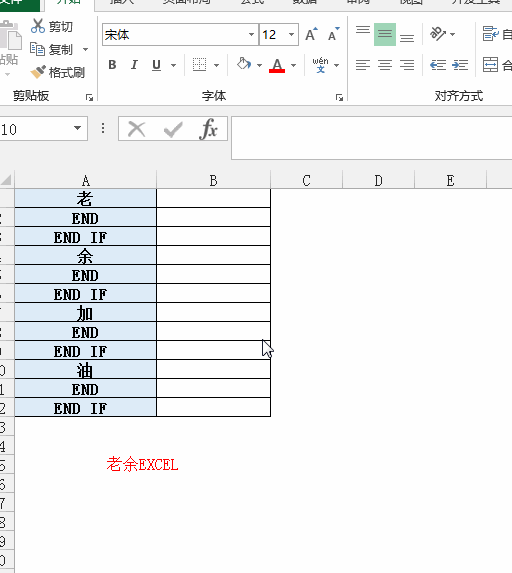Apply red font color
Viewport: 512px width, 573px height.
[277, 65]
